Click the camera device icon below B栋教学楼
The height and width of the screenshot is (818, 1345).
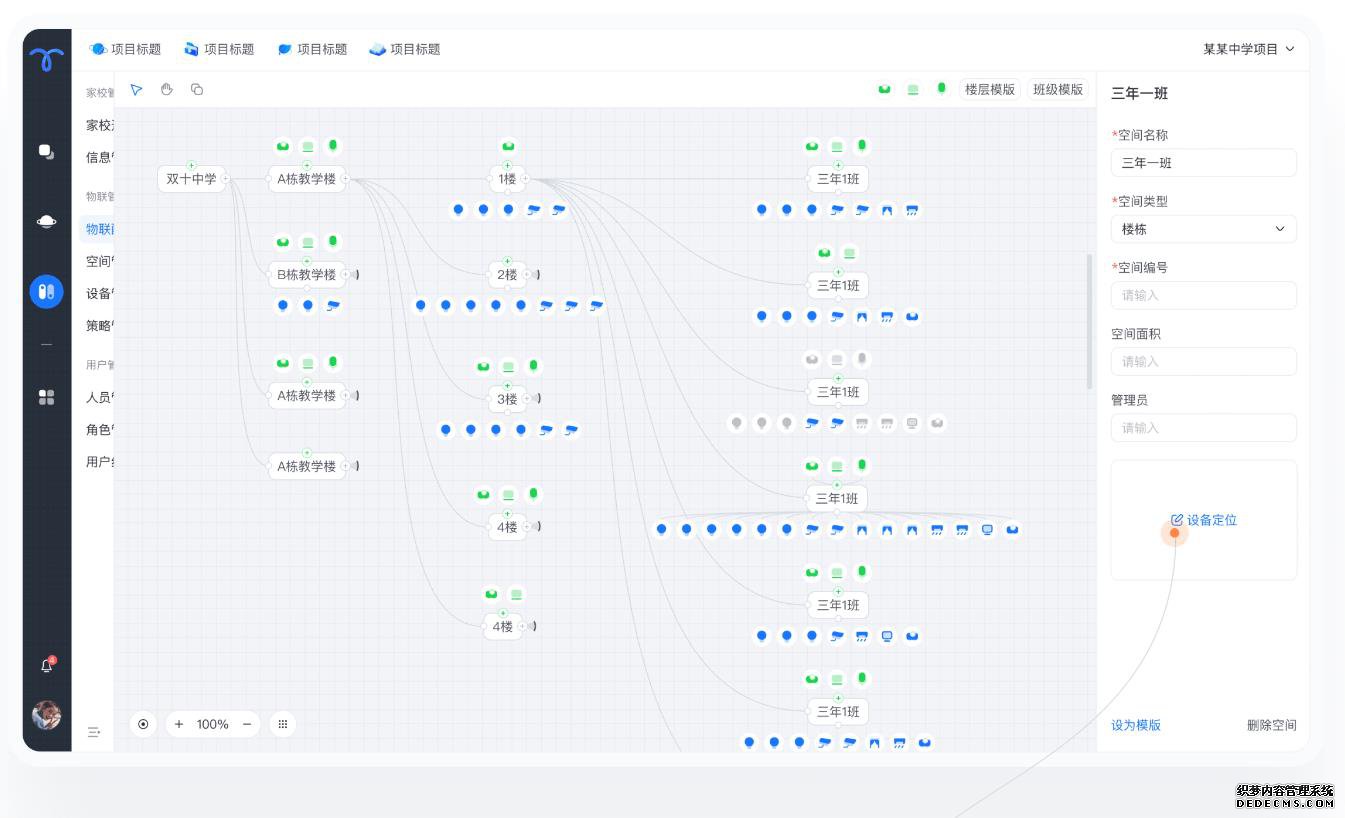click(333, 305)
